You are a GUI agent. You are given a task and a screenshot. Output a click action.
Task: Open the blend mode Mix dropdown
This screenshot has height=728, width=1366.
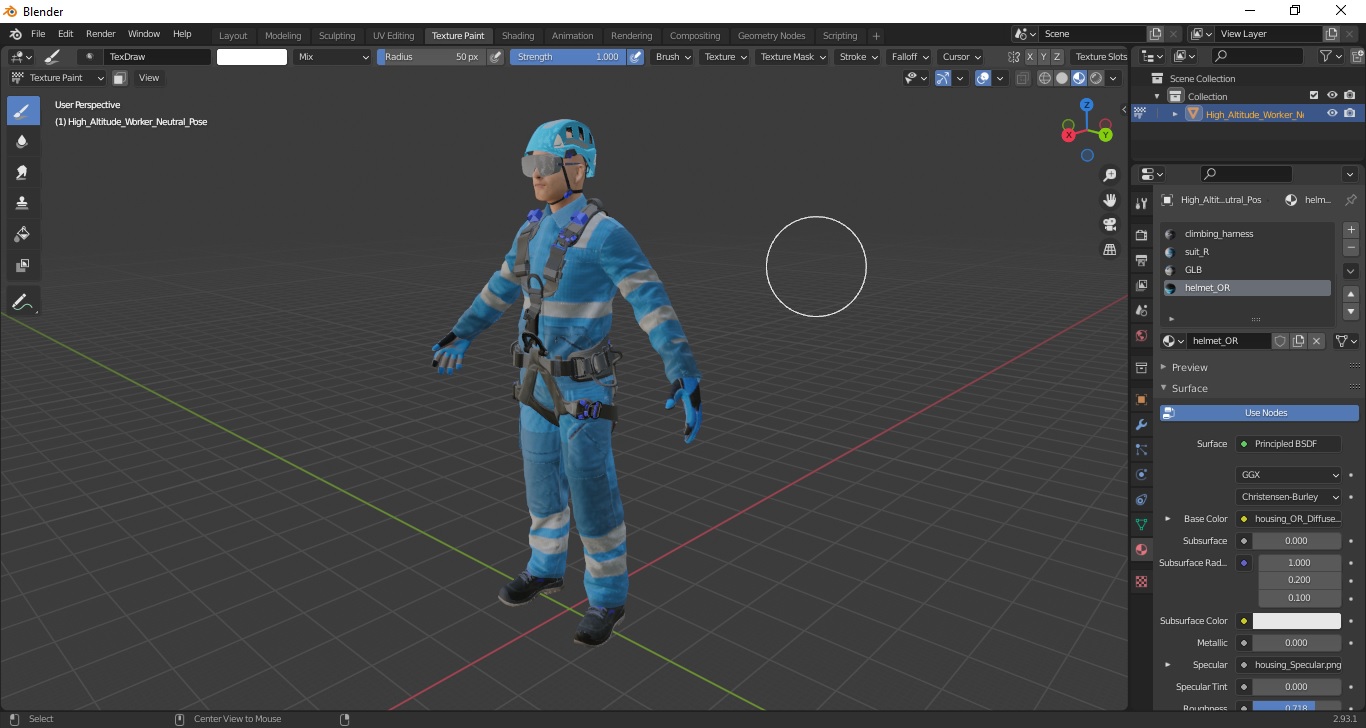point(333,57)
